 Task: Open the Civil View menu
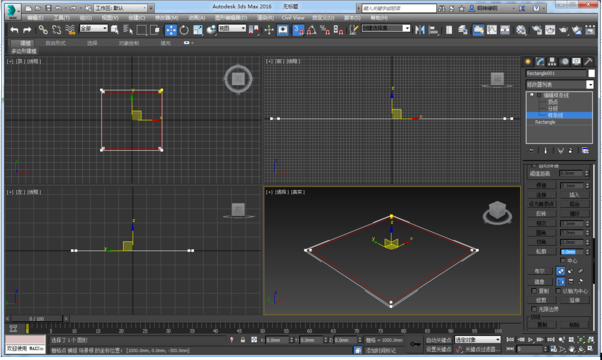tap(293, 18)
